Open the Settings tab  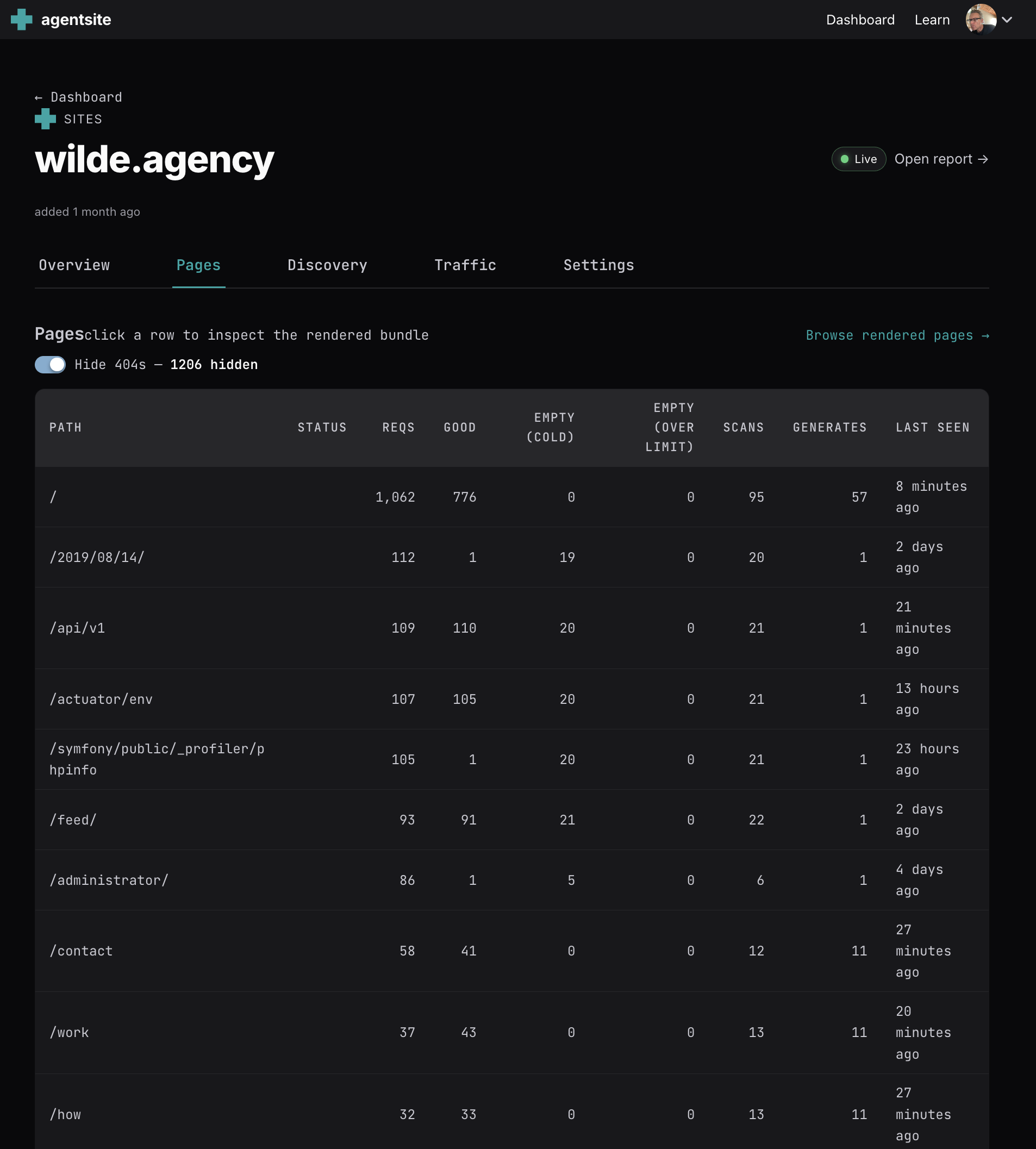tap(598, 265)
